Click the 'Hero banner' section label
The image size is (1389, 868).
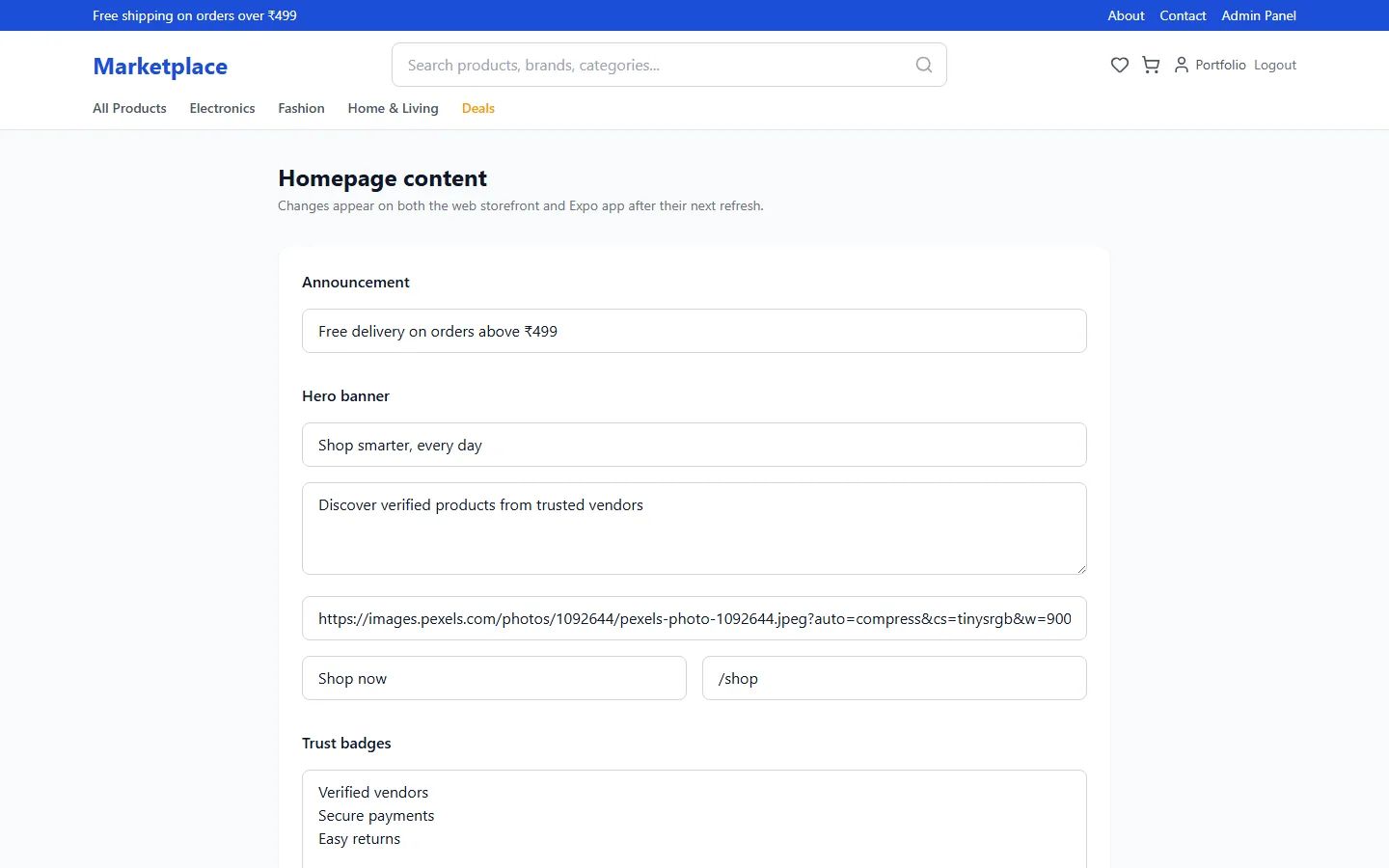coord(345,395)
